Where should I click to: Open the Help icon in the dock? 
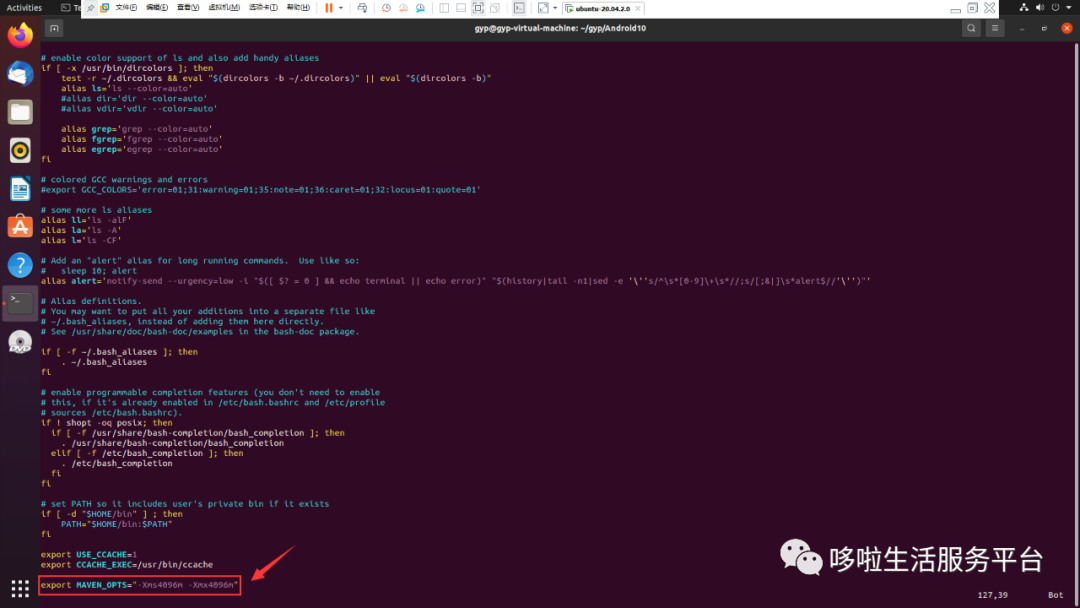pyautogui.click(x=20, y=265)
